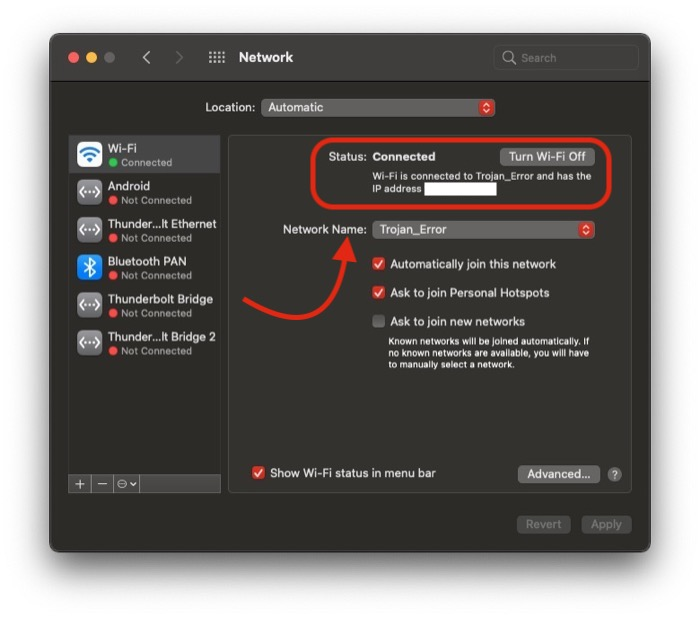Open the show-all preferences grid icon
700x618 pixels.
point(216,58)
